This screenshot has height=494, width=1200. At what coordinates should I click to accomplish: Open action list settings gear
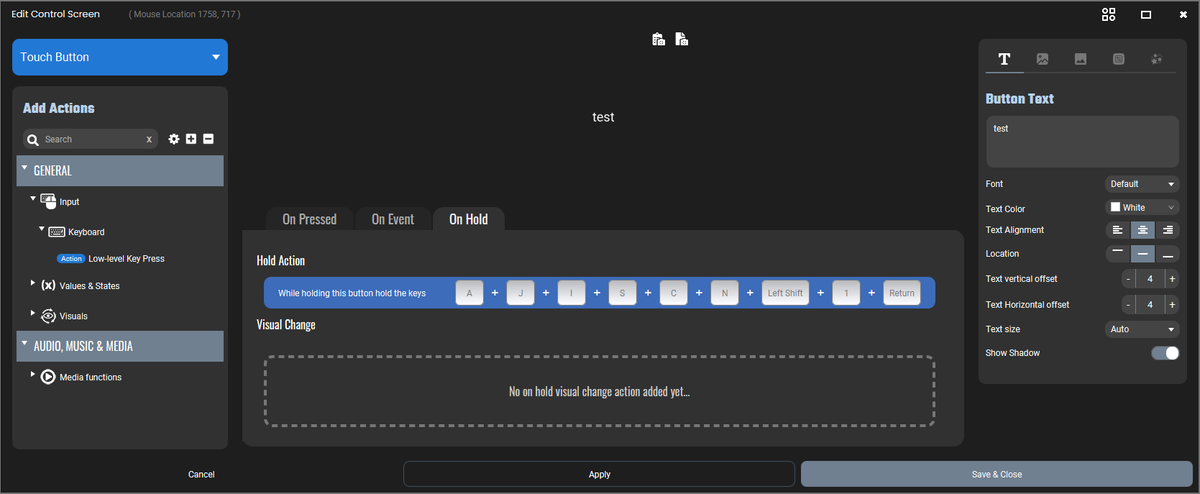click(x=173, y=139)
